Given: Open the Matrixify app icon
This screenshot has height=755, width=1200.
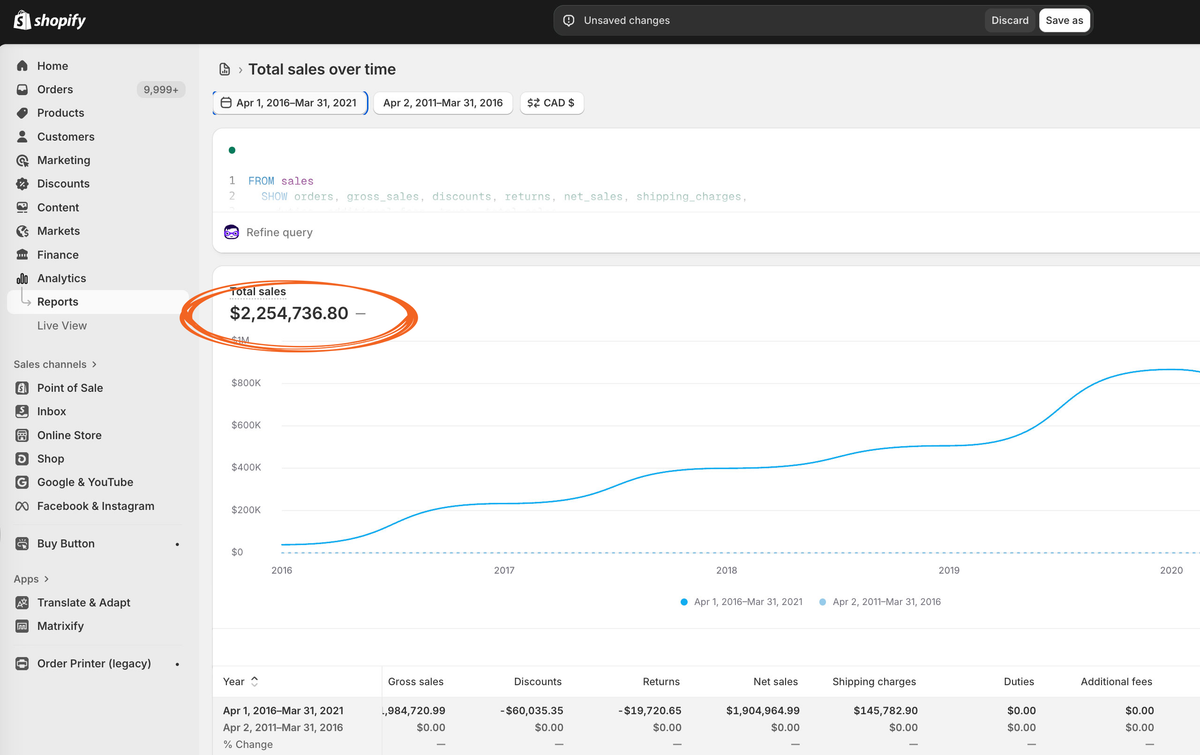Looking at the screenshot, I should point(22,626).
